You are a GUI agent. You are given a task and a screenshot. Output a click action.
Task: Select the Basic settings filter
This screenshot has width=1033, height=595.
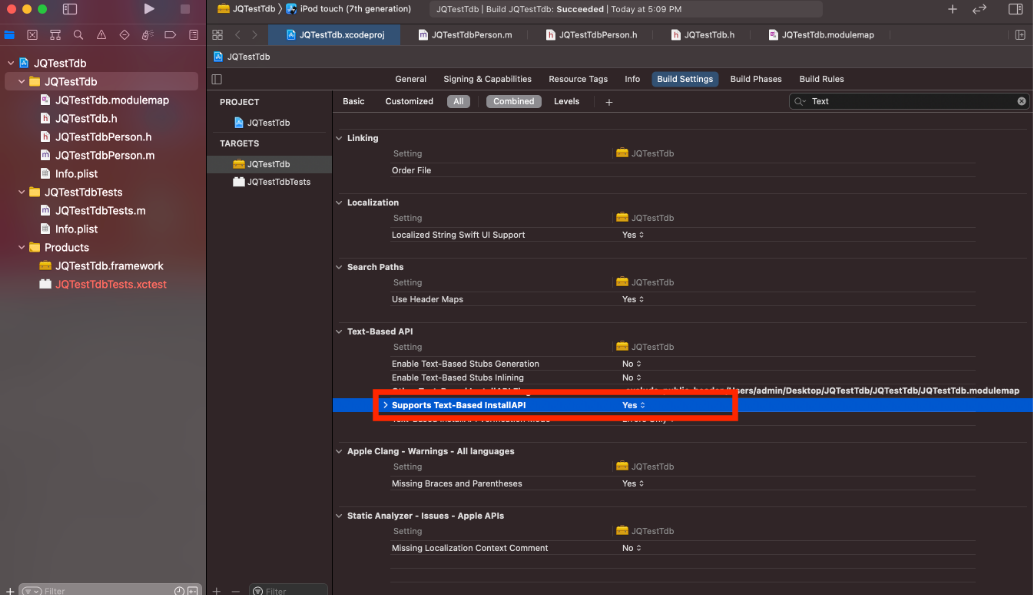pyautogui.click(x=353, y=101)
